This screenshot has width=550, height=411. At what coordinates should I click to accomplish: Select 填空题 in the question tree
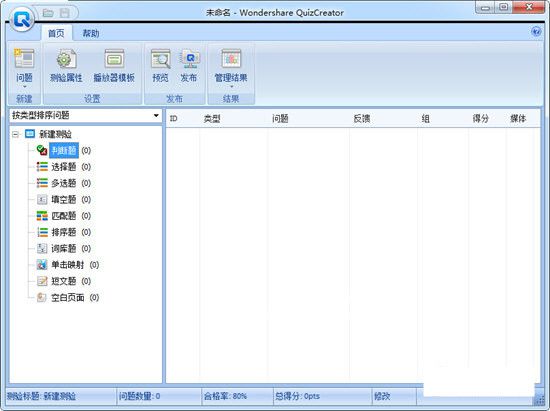pos(64,200)
